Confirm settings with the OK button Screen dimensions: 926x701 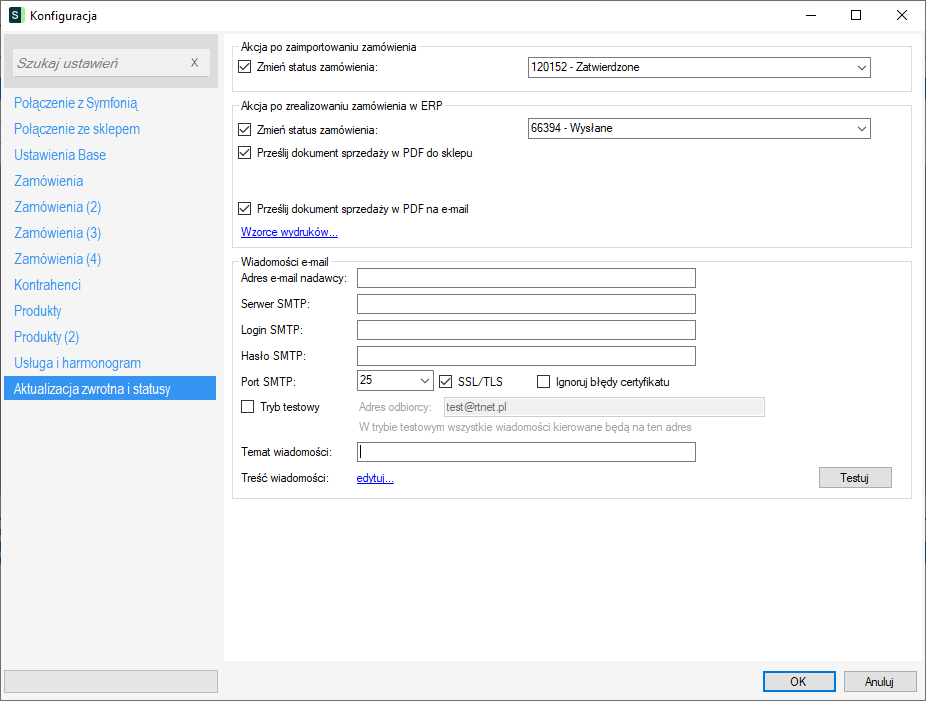click(x=798, y=681)
